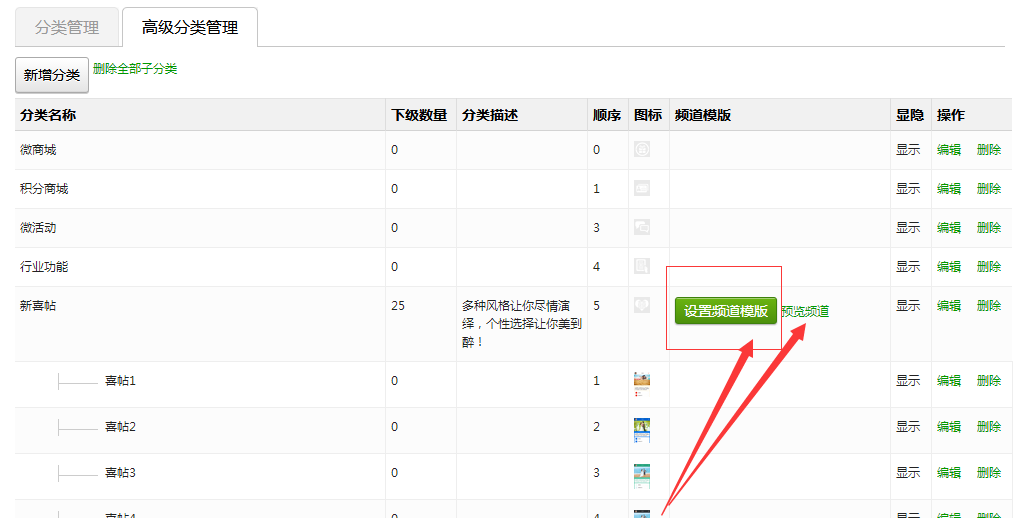Delete the 微活动 category via 删除
Viewport: 1028px width, 518px height.
click(989, 228)
